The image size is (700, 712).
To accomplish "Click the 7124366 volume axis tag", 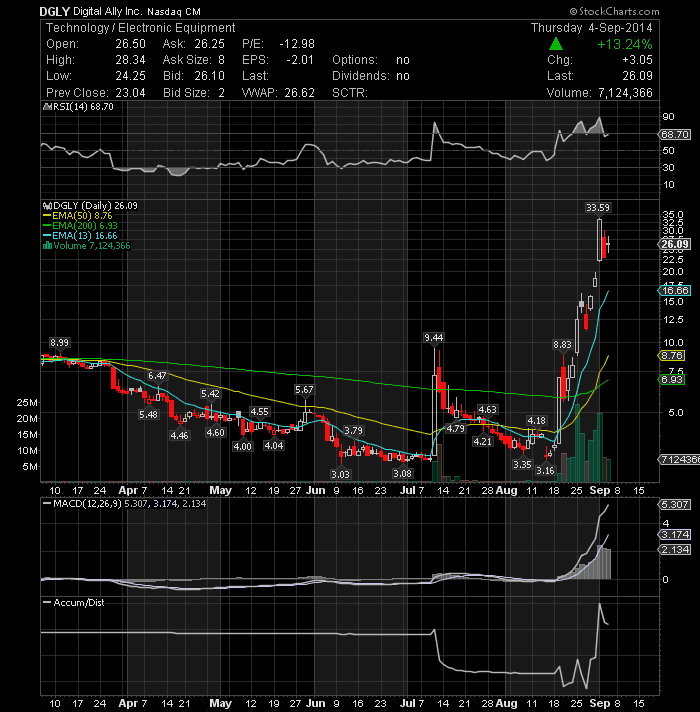I will point(679,460).
